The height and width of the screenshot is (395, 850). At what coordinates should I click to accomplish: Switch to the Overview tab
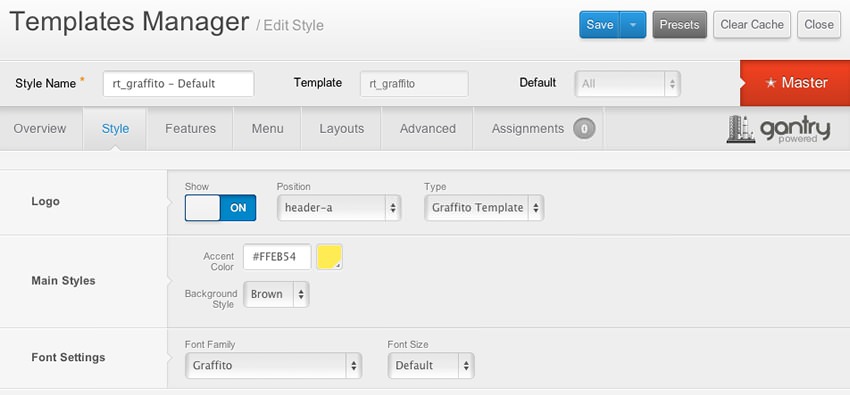tap(40, 129)
